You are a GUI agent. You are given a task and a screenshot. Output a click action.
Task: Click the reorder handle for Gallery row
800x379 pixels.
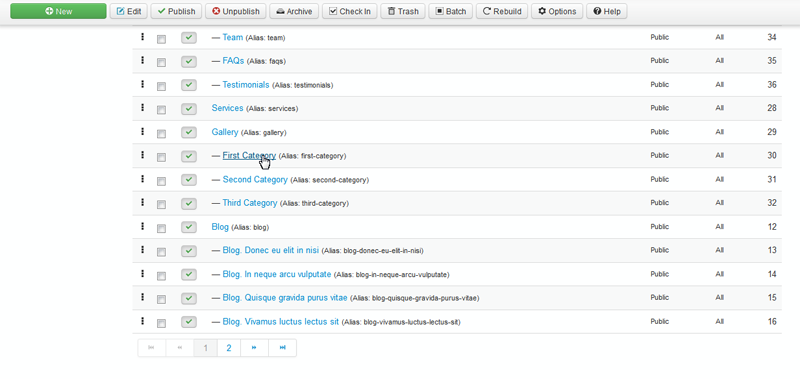[143, 132]
